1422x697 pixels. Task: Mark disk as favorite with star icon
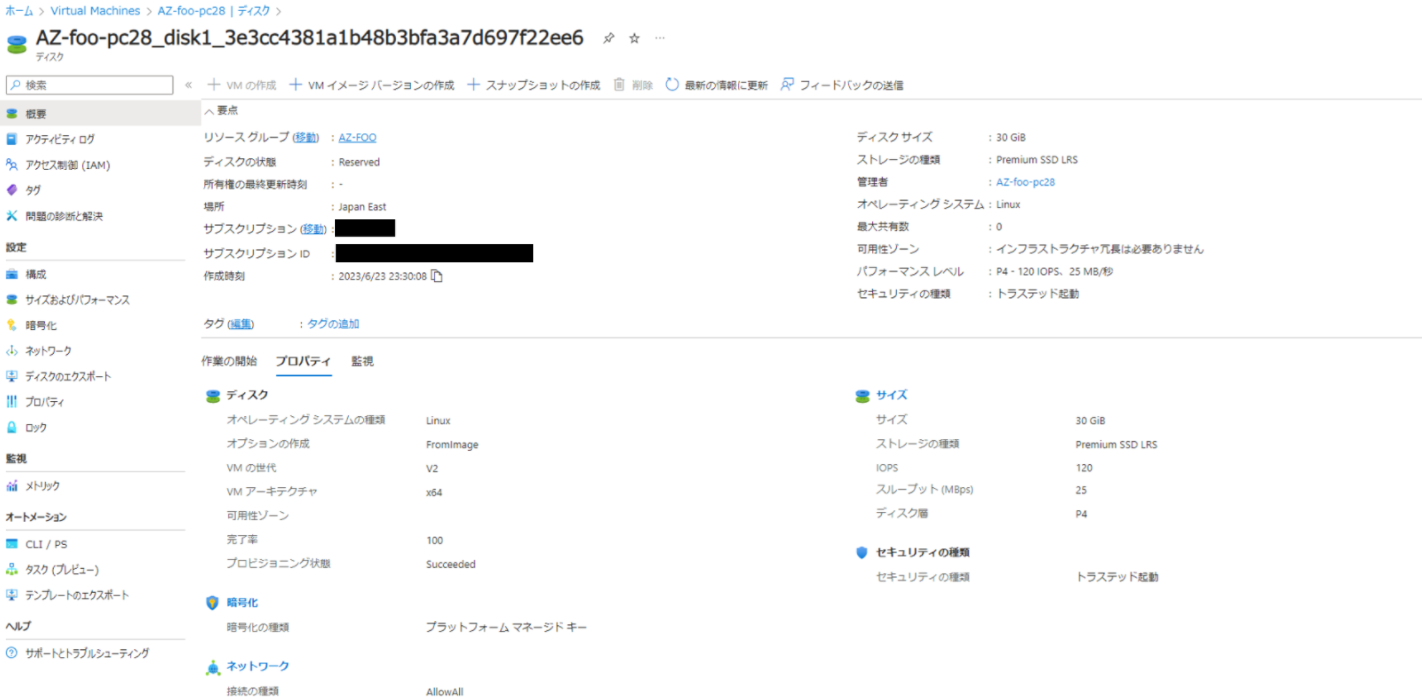click(634, 38)
